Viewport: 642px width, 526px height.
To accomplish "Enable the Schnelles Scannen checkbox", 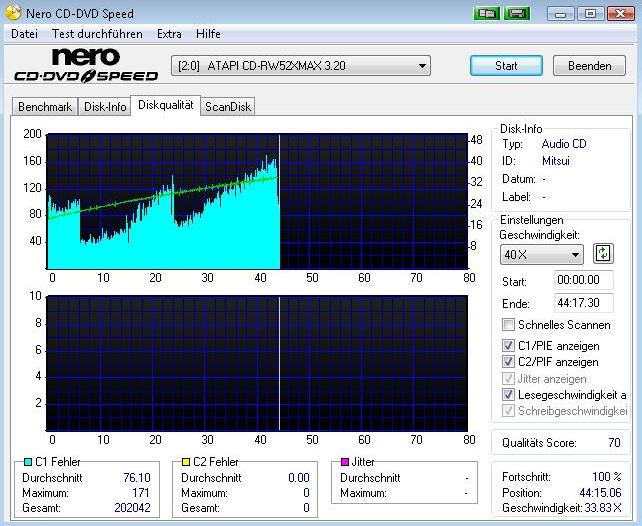I will [x=510, y=325].
